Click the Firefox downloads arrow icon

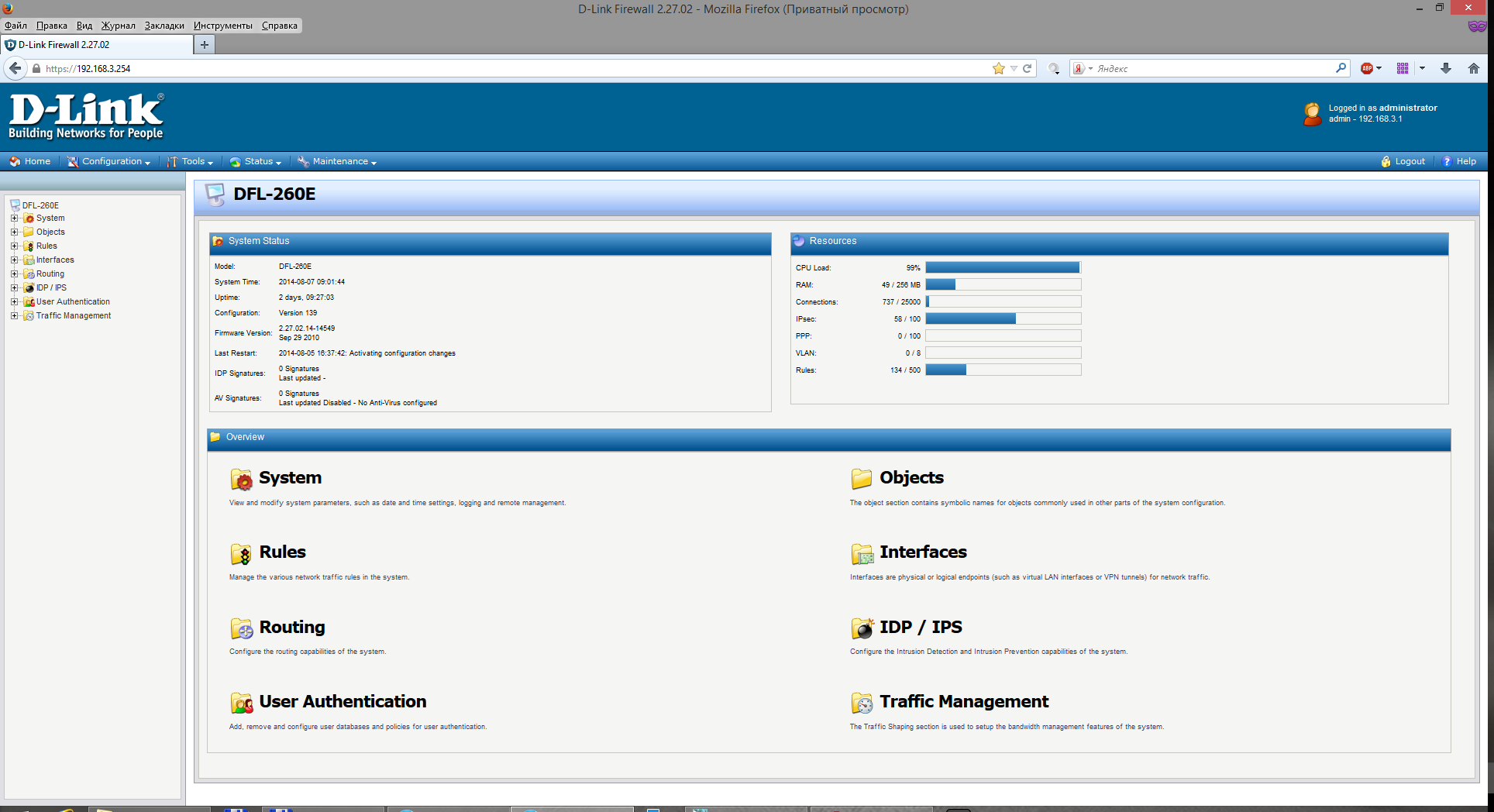pos(1446,68)
